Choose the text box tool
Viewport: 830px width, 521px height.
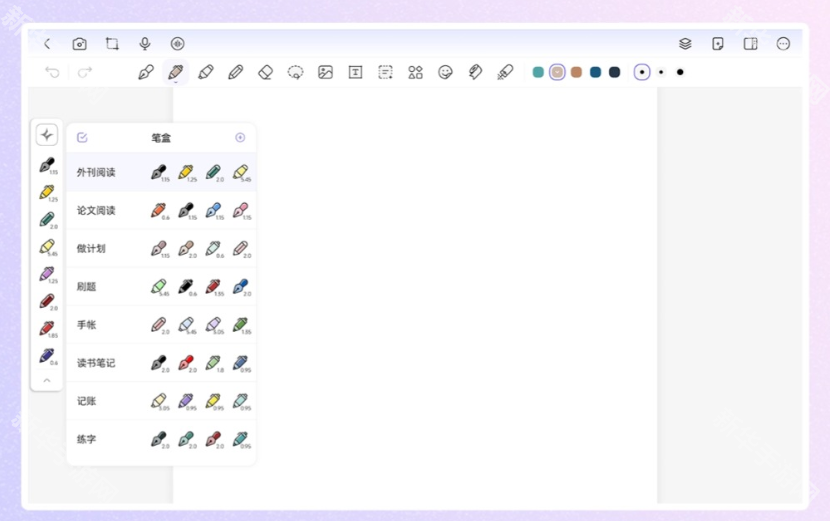[x=355, y=72]
